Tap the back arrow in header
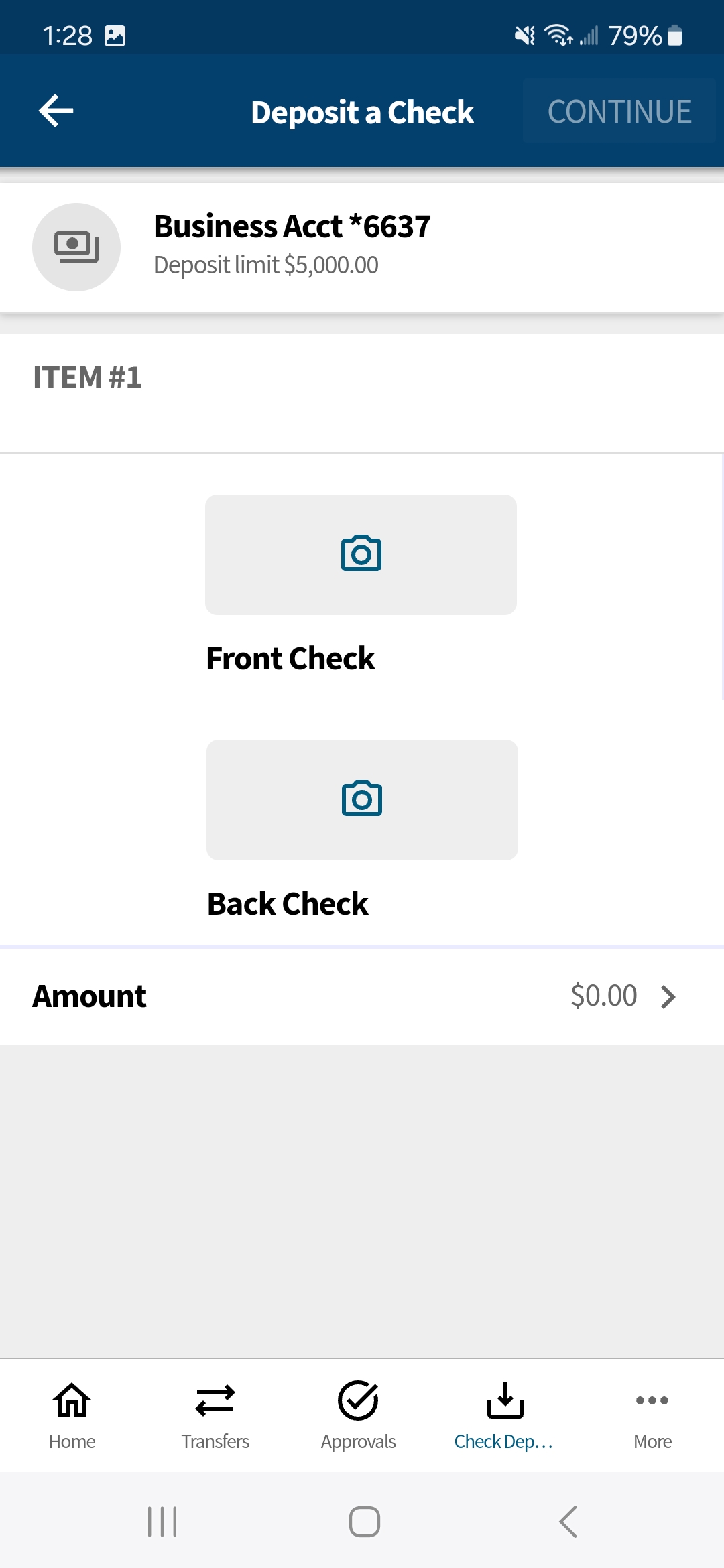 point(56,111)
